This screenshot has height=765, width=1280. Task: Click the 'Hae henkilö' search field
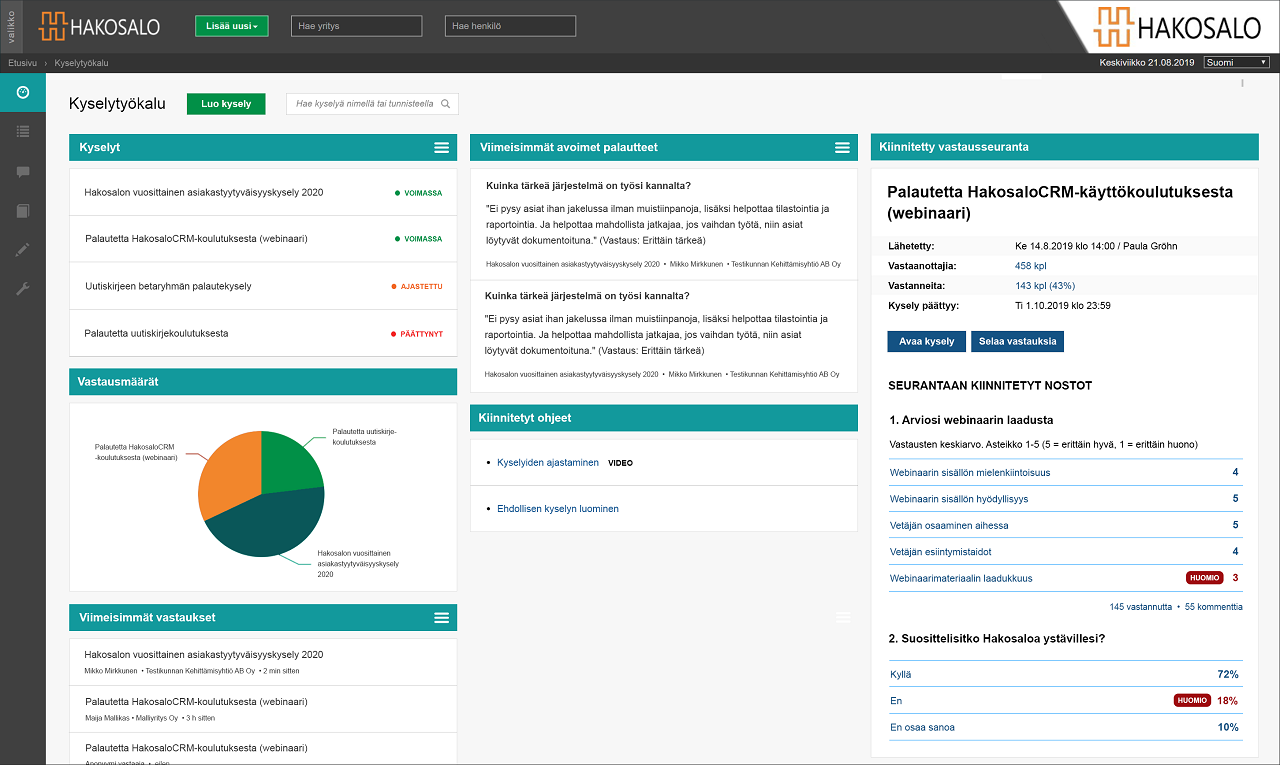(510, 26)
